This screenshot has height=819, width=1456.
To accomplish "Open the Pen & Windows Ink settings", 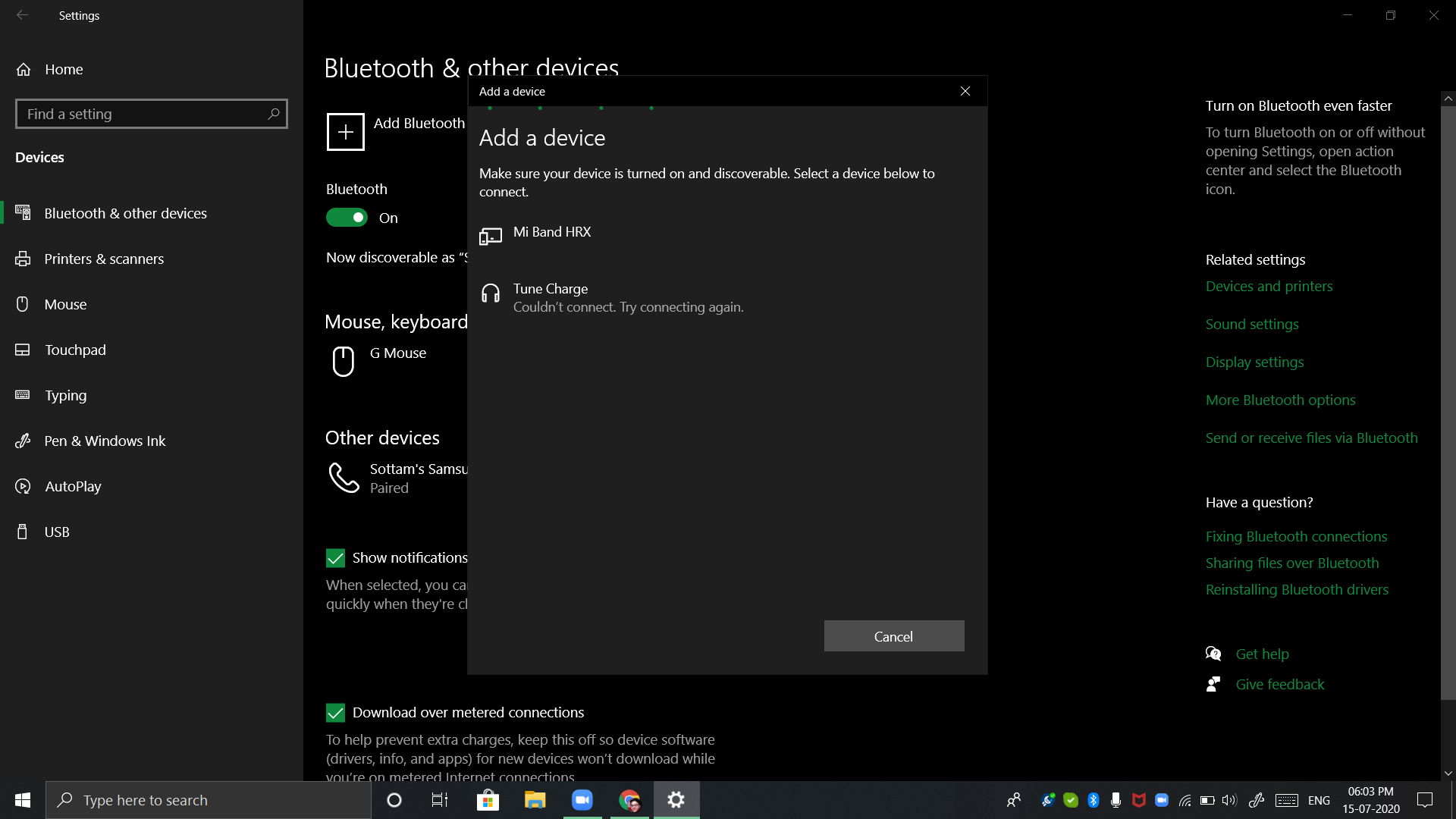I will 105,440.
